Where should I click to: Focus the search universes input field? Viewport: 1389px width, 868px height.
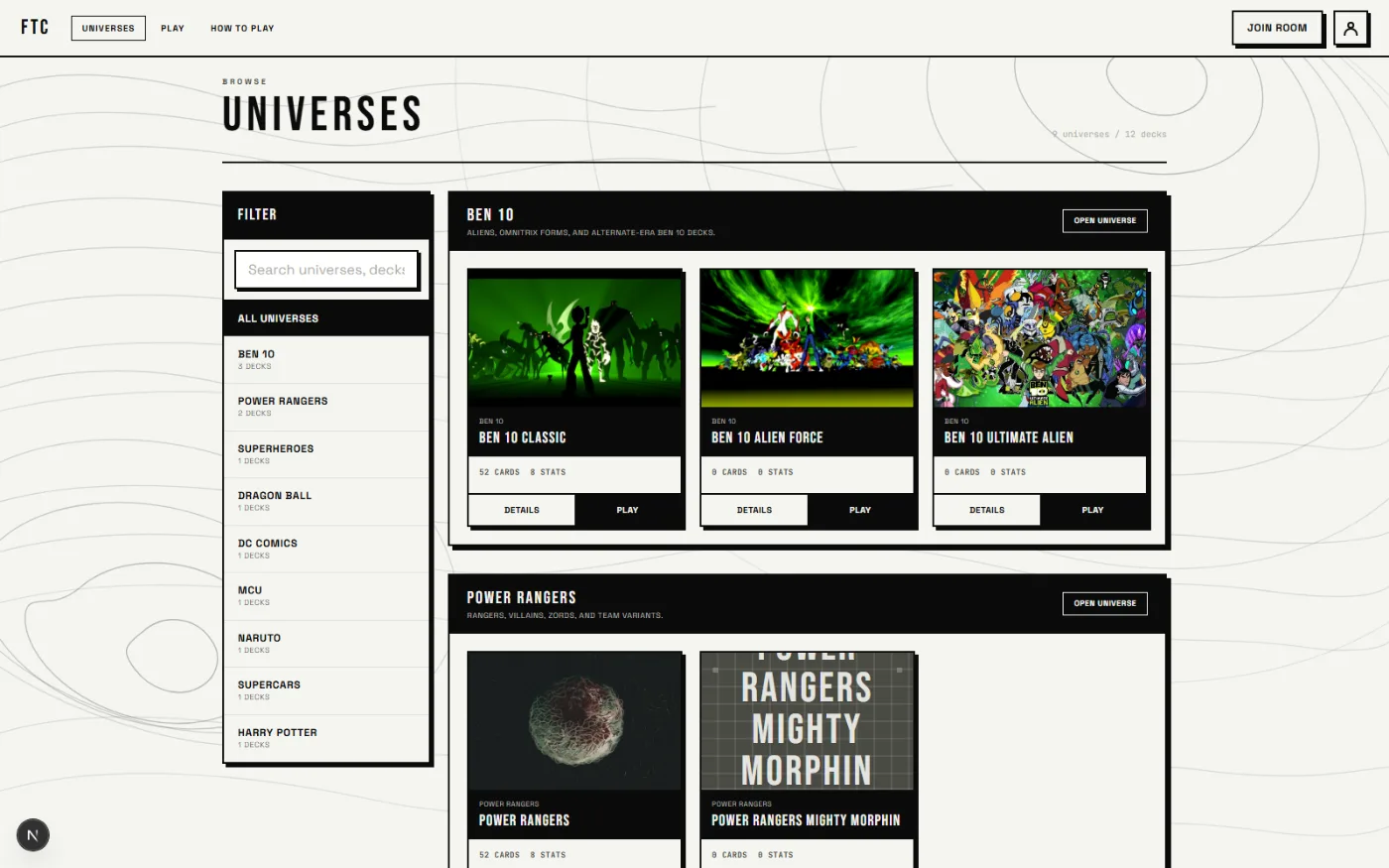[x=326, y=269]
